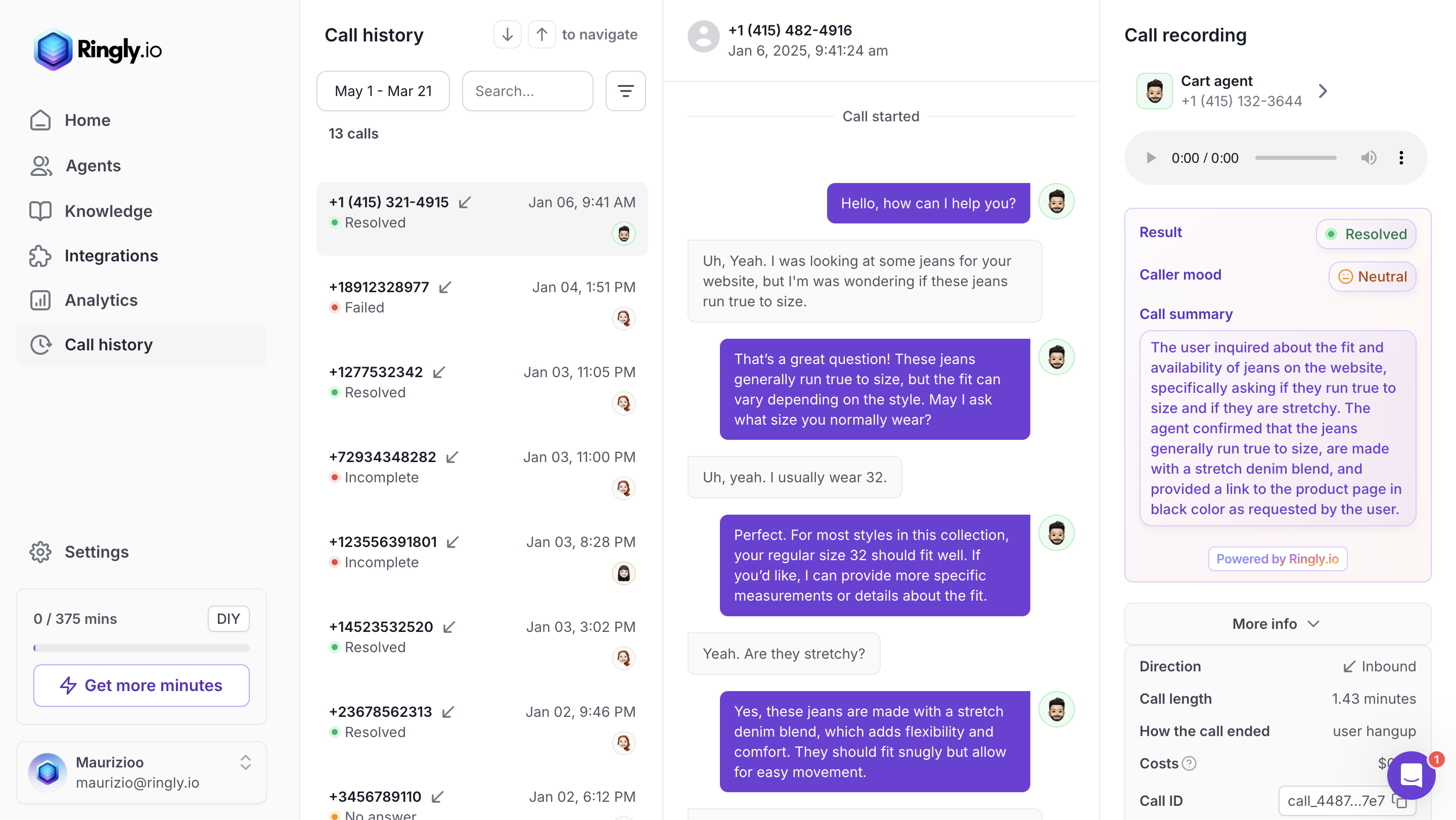Mute the recording volume icon

1368,158
